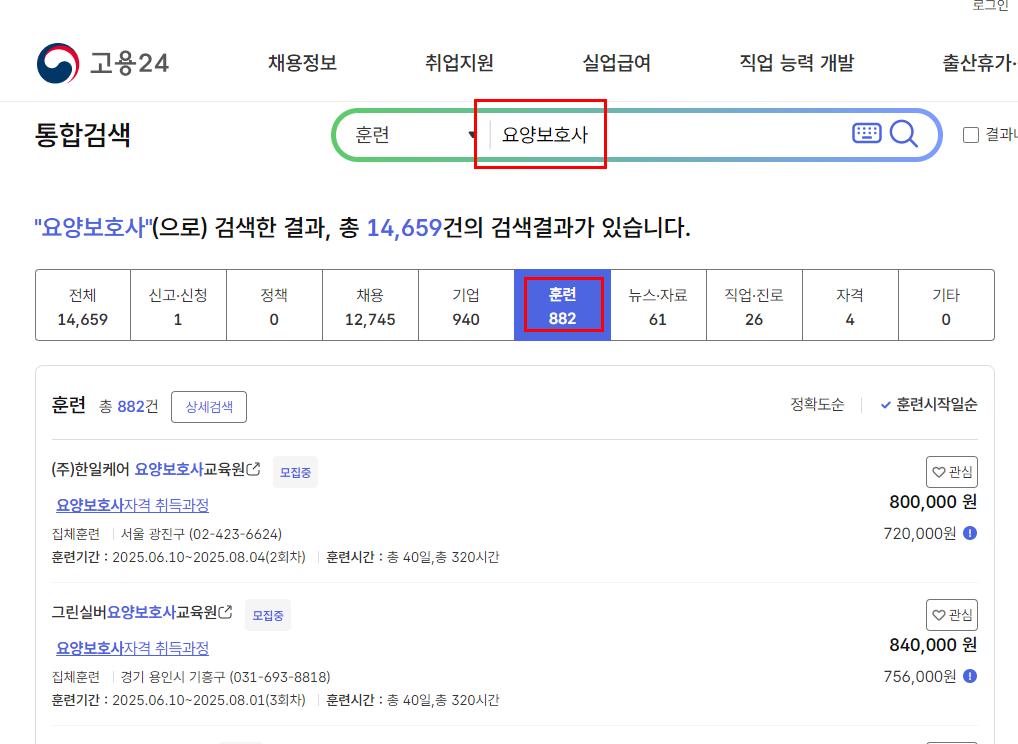The image size is (1018, 744).
Task: Click the 840,000 원 price text
Action: tap(933, 645)
